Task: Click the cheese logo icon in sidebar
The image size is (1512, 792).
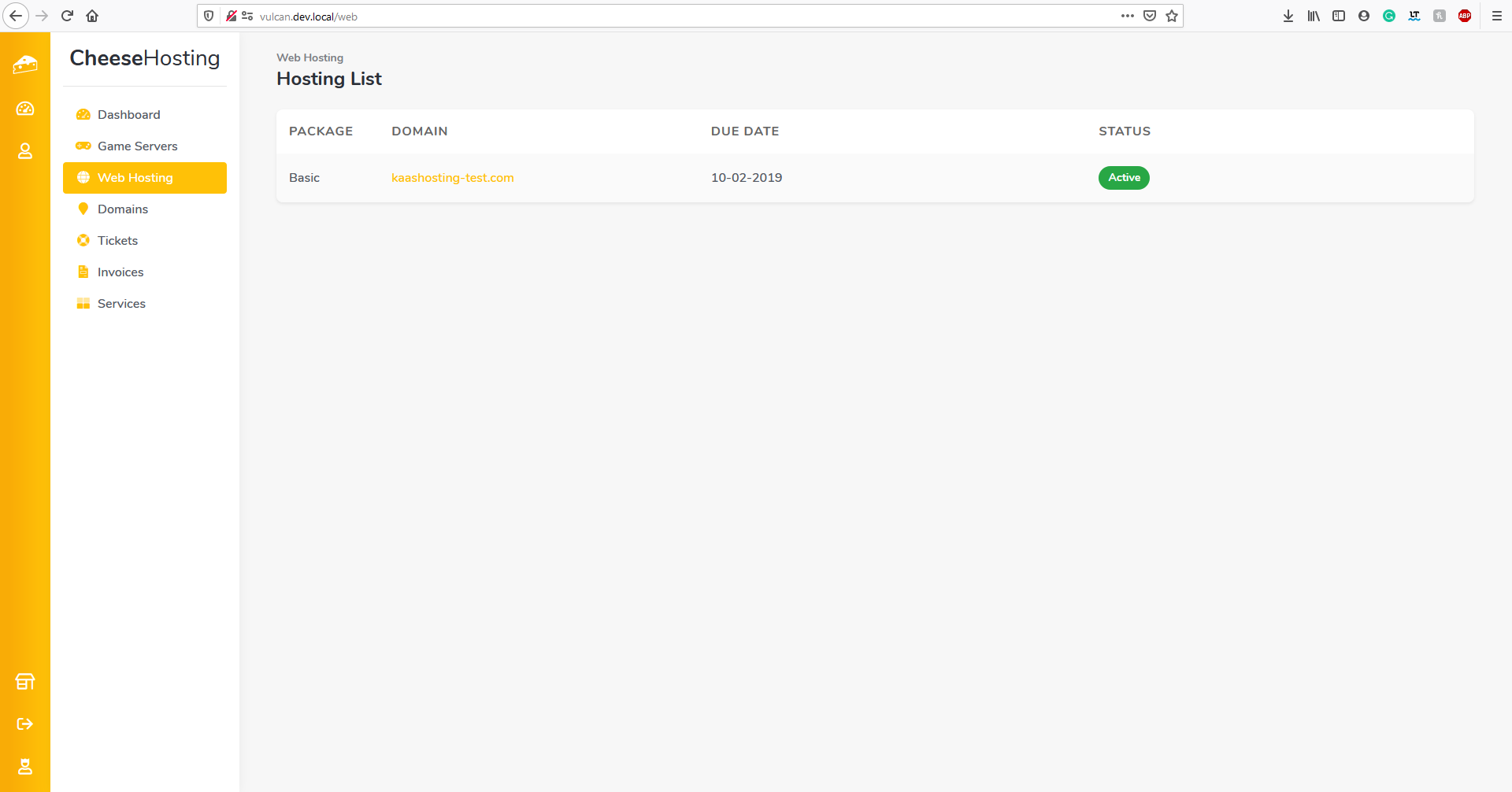Action: (25, 65)
